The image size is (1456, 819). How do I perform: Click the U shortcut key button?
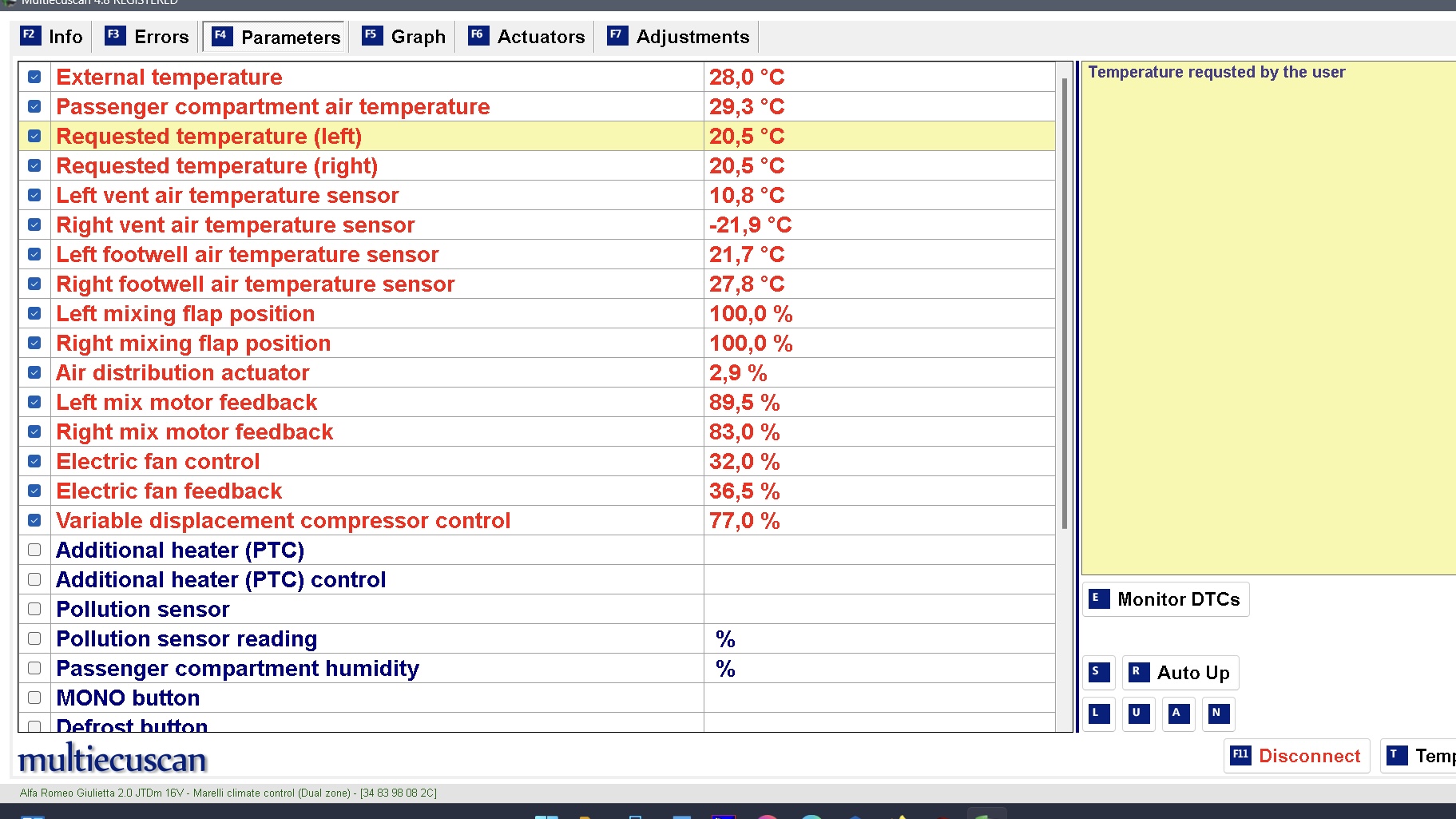pos(1138,714)
